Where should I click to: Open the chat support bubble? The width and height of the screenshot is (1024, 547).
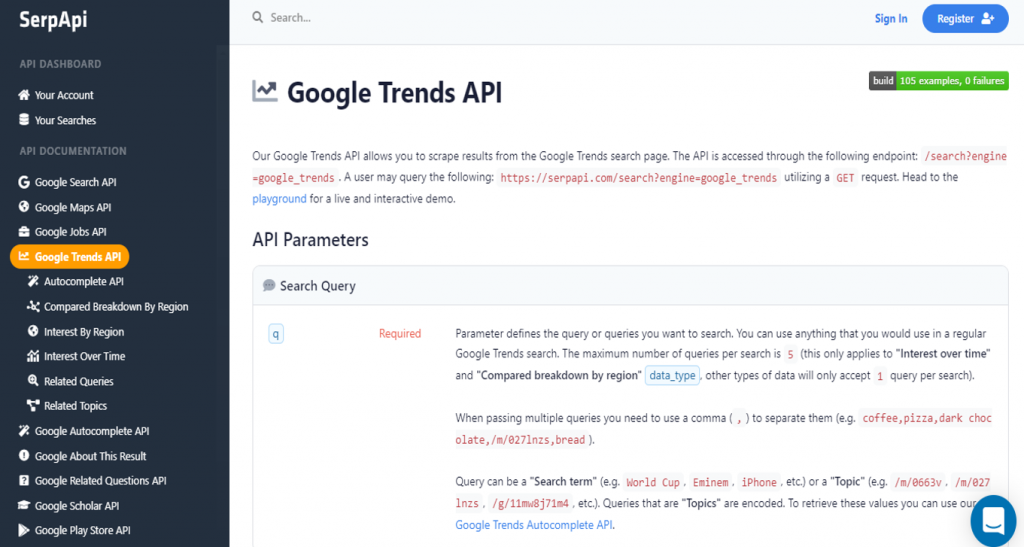993,520
